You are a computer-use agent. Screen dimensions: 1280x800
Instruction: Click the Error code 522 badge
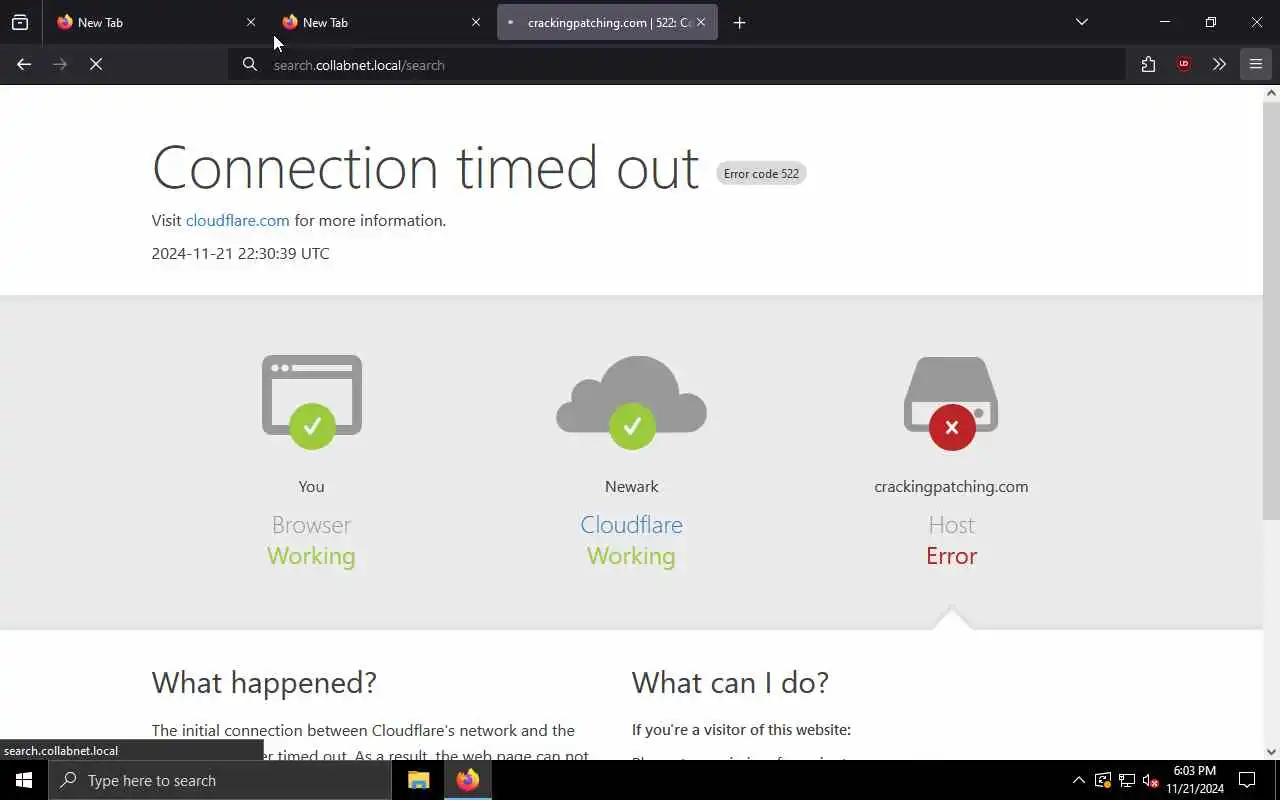point(761,174)
